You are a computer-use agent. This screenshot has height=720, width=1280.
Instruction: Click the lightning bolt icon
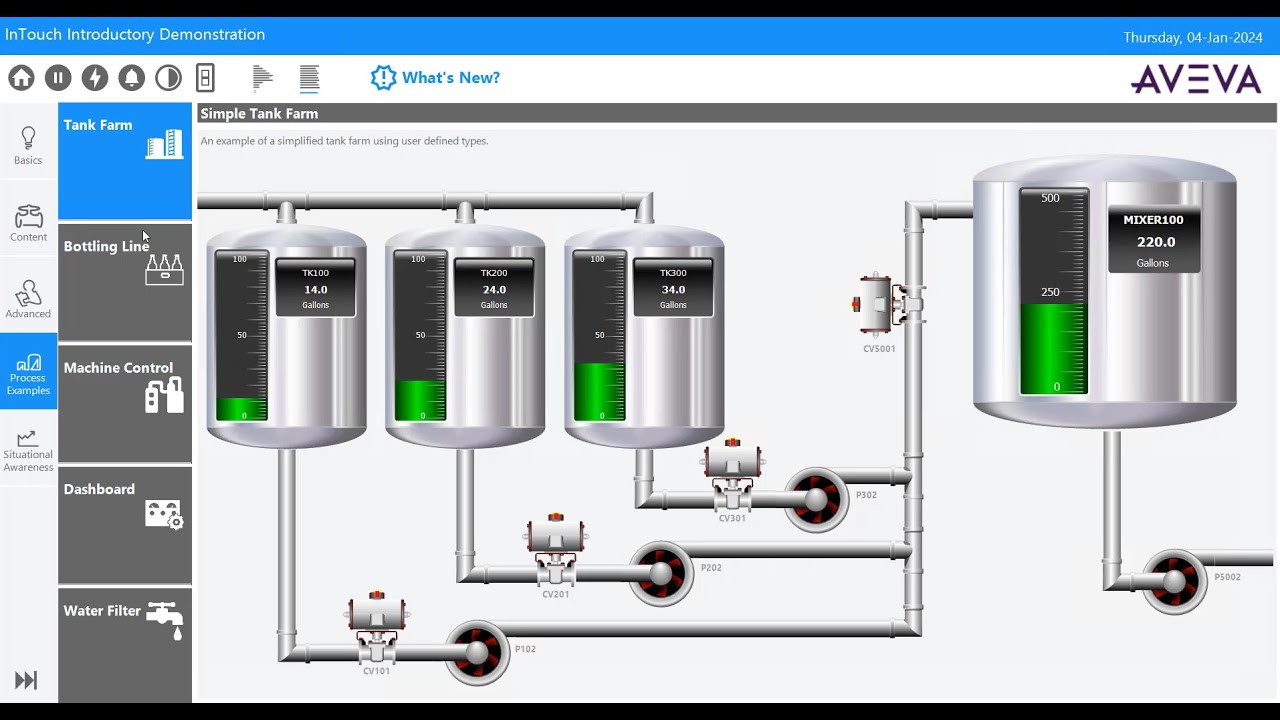pyautogui.click(x=95, y=78)
